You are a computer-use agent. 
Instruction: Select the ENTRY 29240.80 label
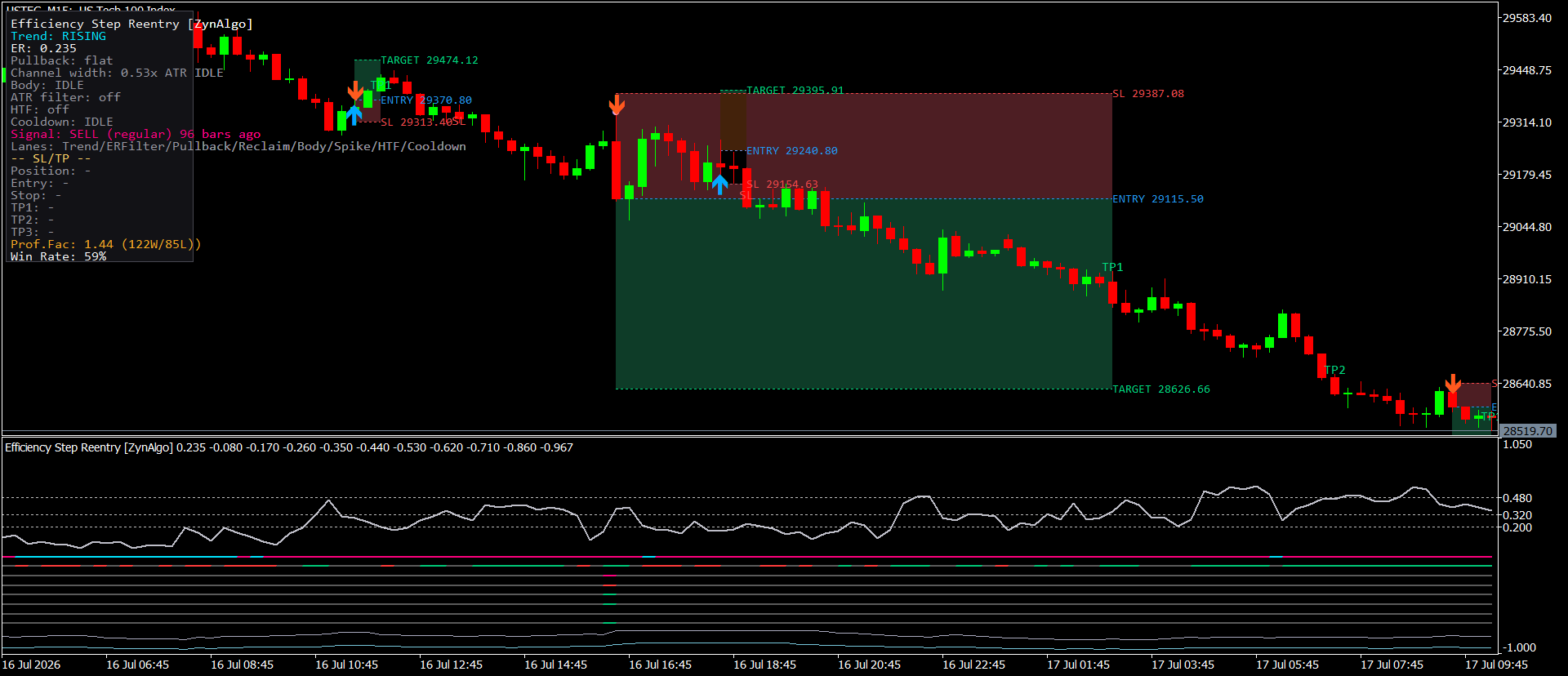[792, 151]
